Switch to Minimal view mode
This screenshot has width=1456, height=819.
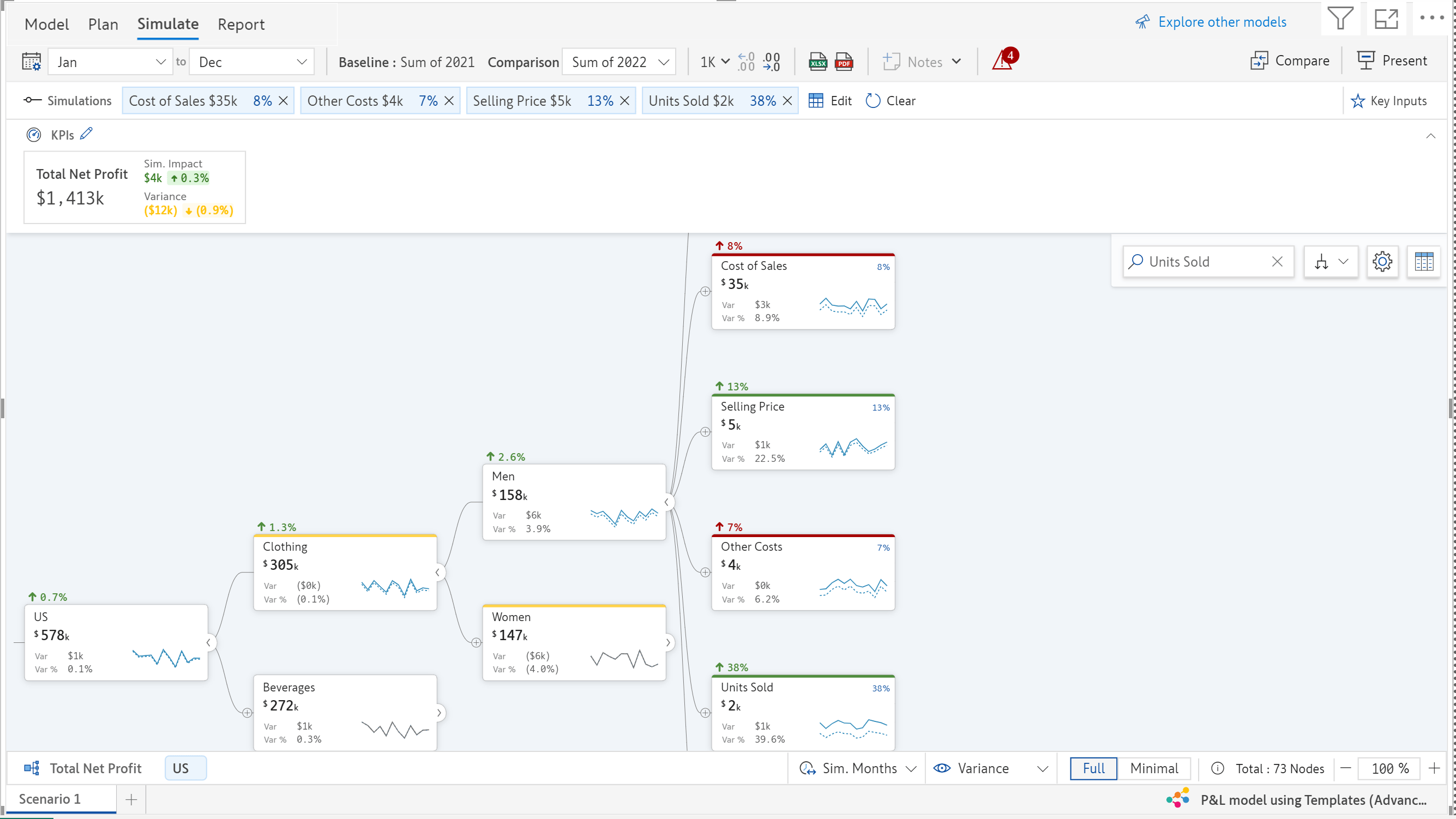point(1153,769)
